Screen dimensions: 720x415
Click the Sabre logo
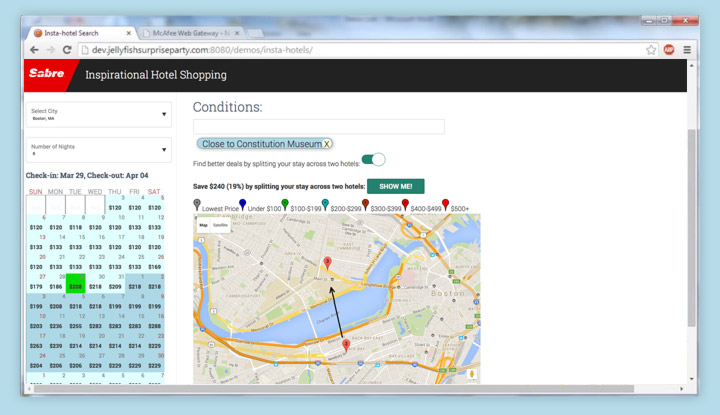coord(46,75)
